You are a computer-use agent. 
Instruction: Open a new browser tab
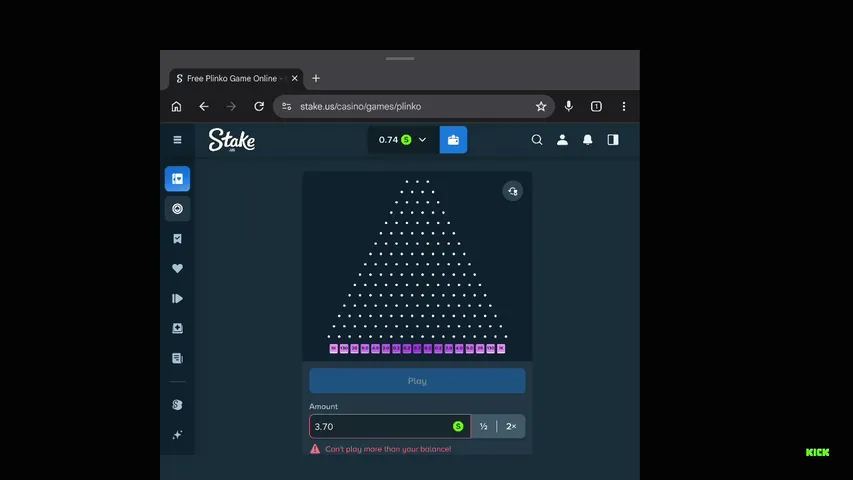pyautogui.click(x=316, y=78)
